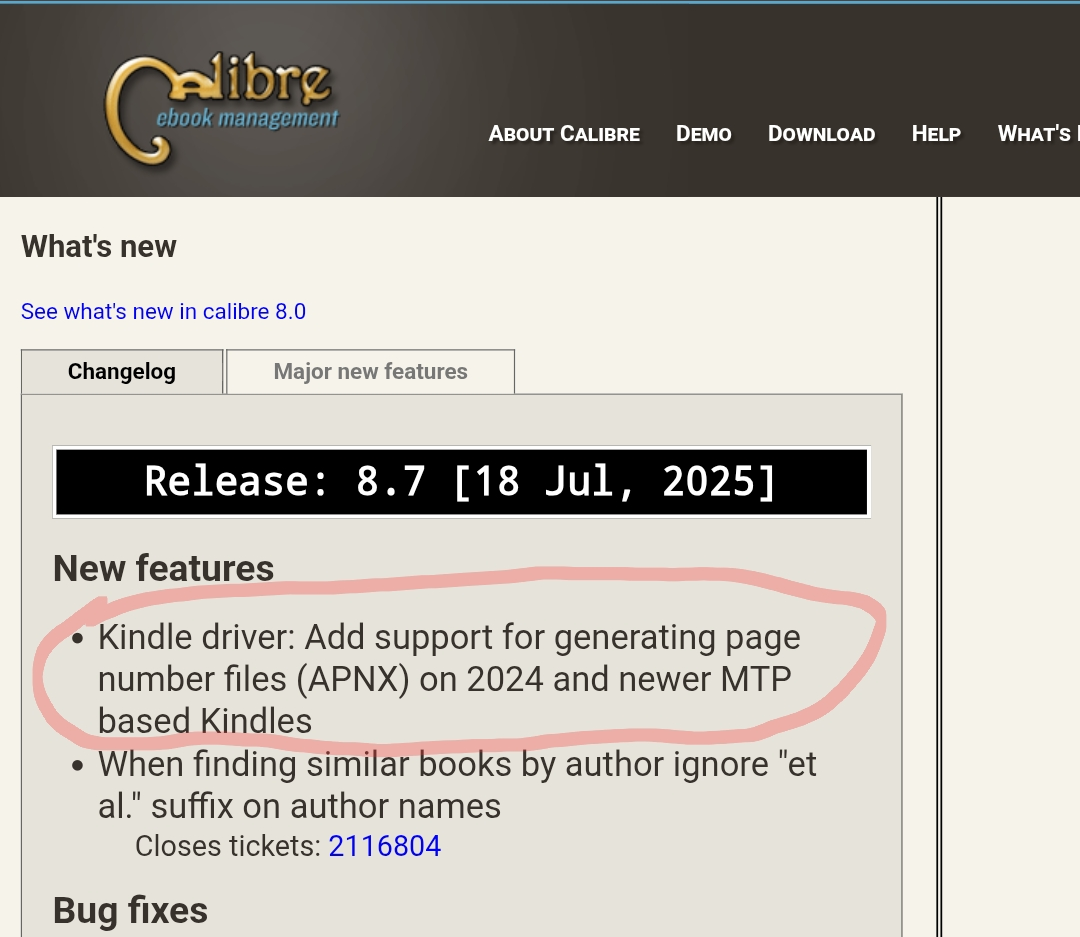Click the calibre ebook management logo
Viewport: 1080px width, 937px height.
[222, 109]
